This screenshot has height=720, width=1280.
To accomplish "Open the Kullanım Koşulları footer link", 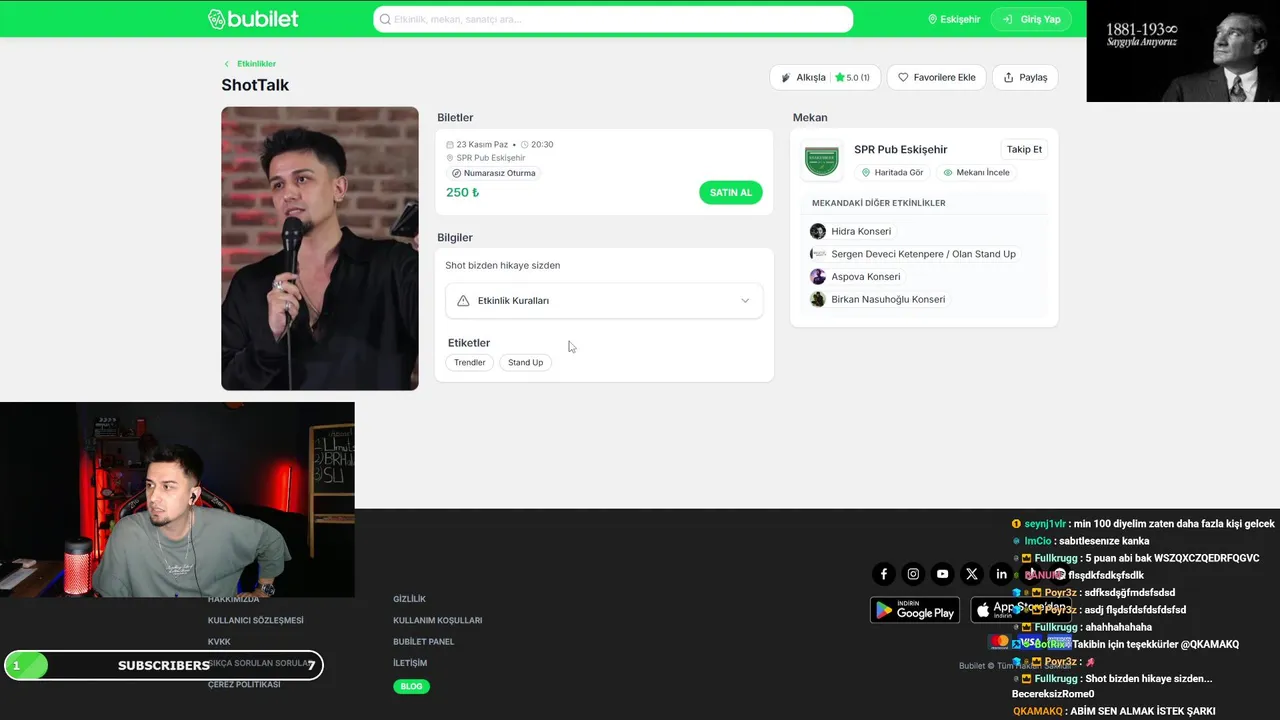I will pos(438,621).
